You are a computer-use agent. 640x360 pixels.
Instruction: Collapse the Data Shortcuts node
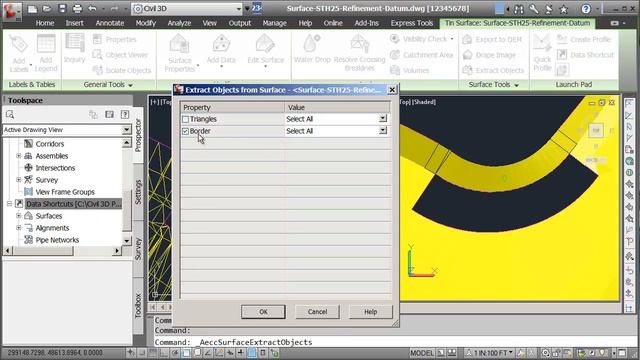click(9, 204)
